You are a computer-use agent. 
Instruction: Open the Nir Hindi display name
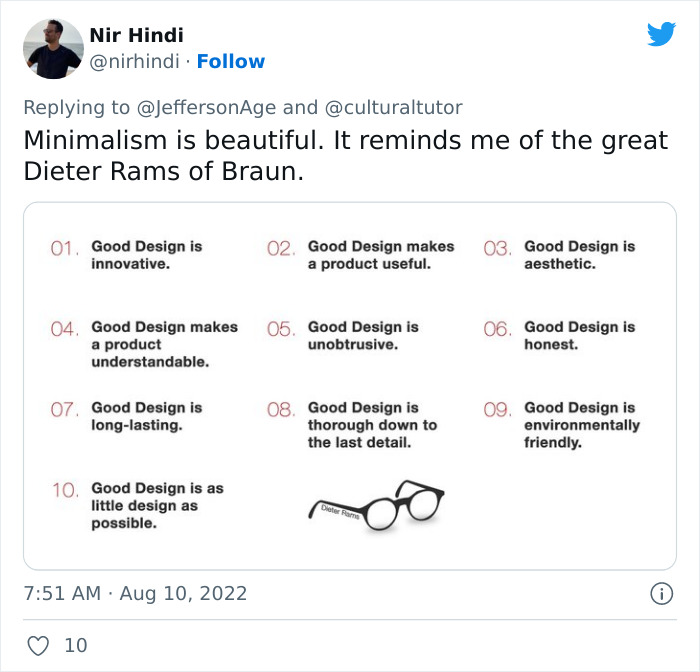pos(136,36)
